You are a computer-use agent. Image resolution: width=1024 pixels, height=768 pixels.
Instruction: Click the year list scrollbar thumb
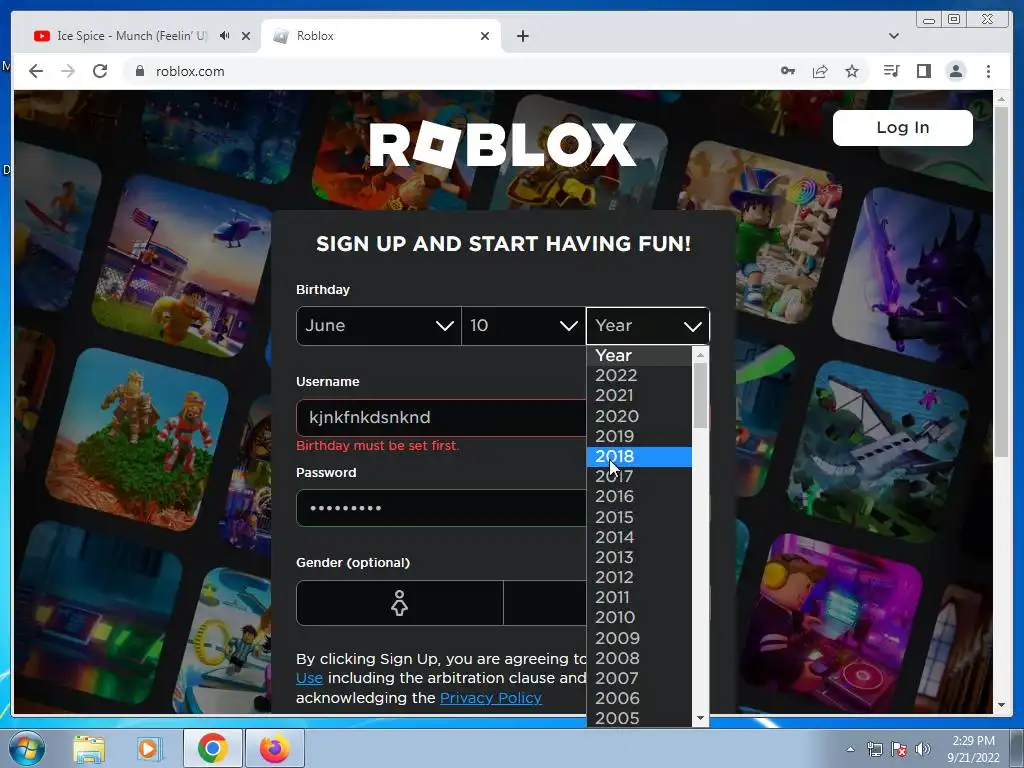coord(700,395)
